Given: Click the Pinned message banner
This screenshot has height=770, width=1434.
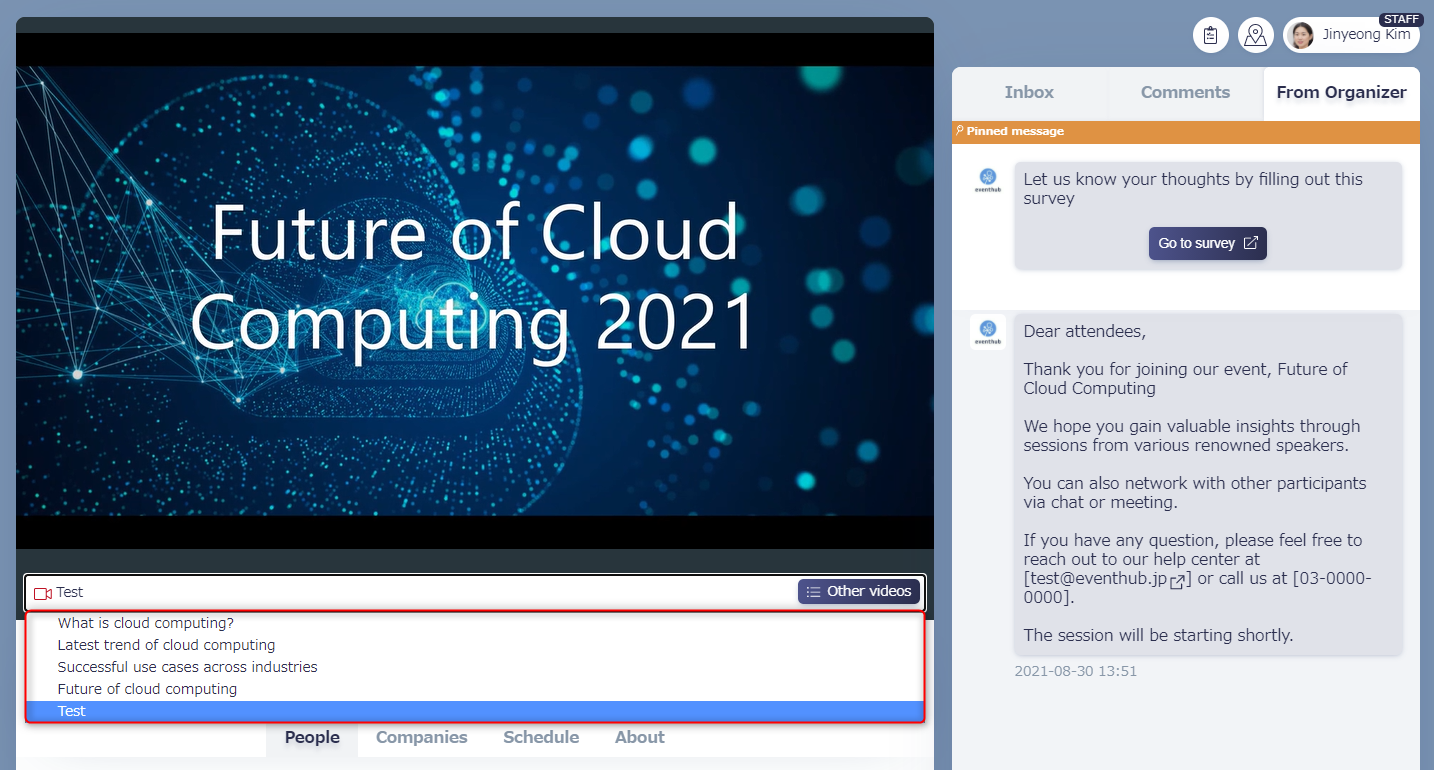Looking at the screenshot, I should click(x=1186, y=131).
